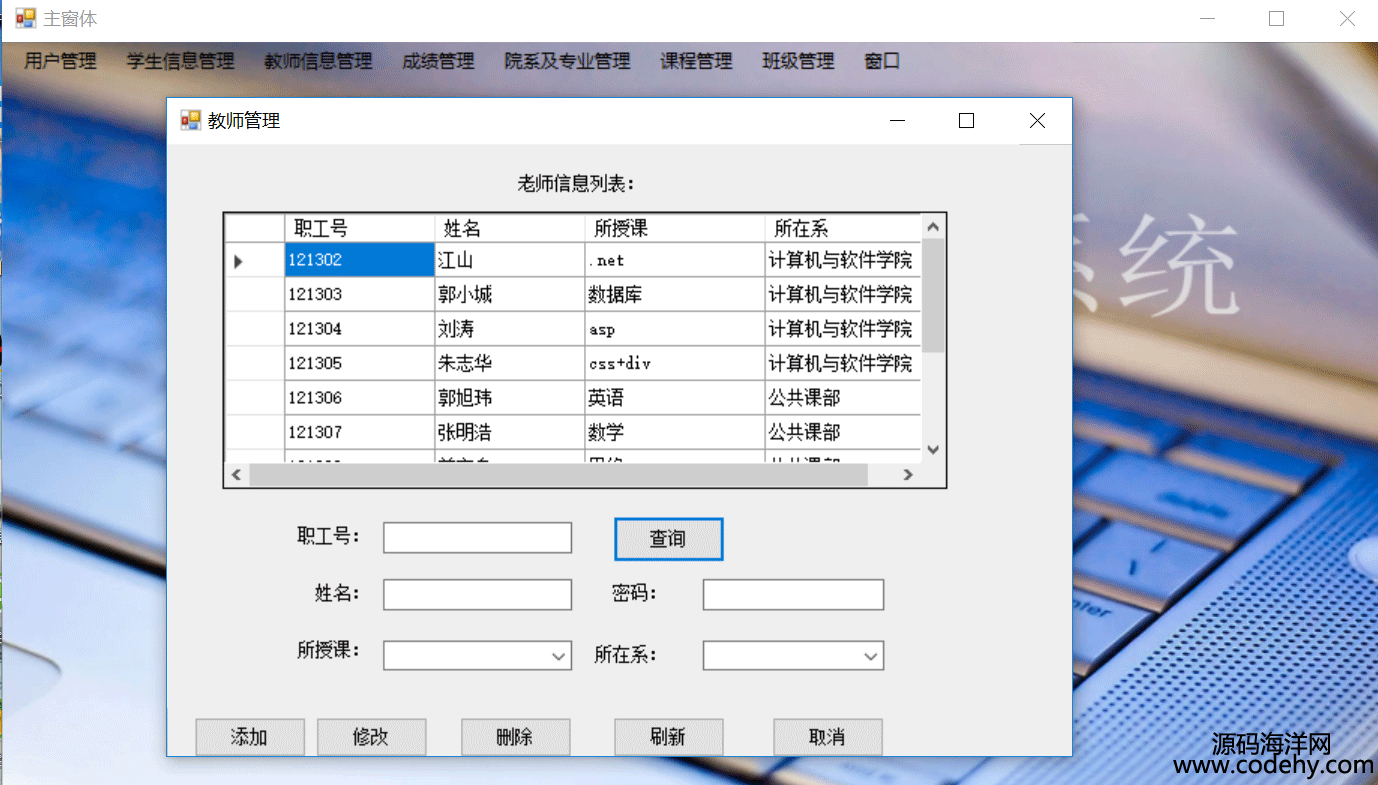Screen dimensions: 1378x785
Task: Click the 添加 button
Action: pos(249,737)
